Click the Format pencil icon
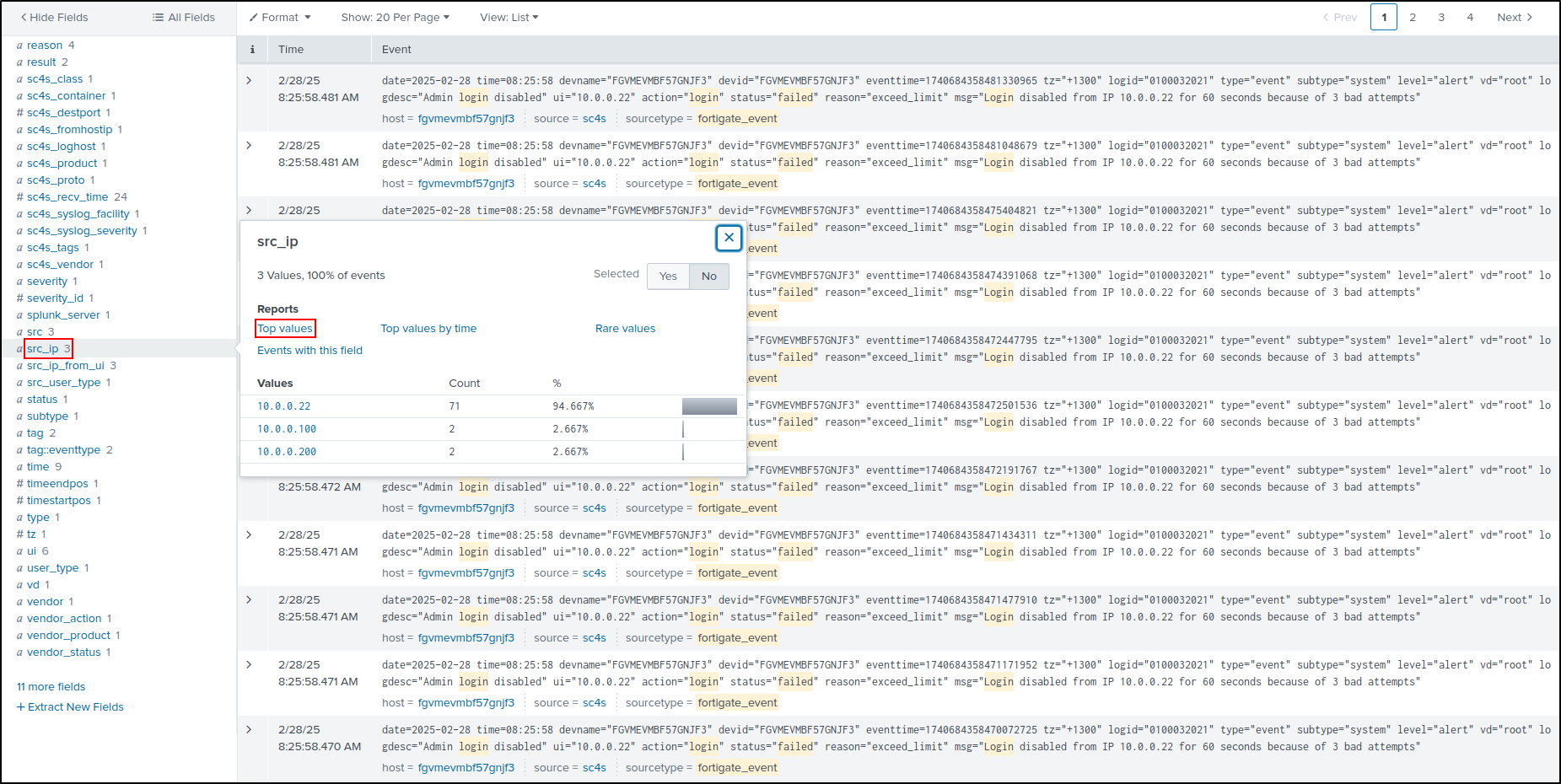This screenshot has height=784, width=1561. point(254,17)
